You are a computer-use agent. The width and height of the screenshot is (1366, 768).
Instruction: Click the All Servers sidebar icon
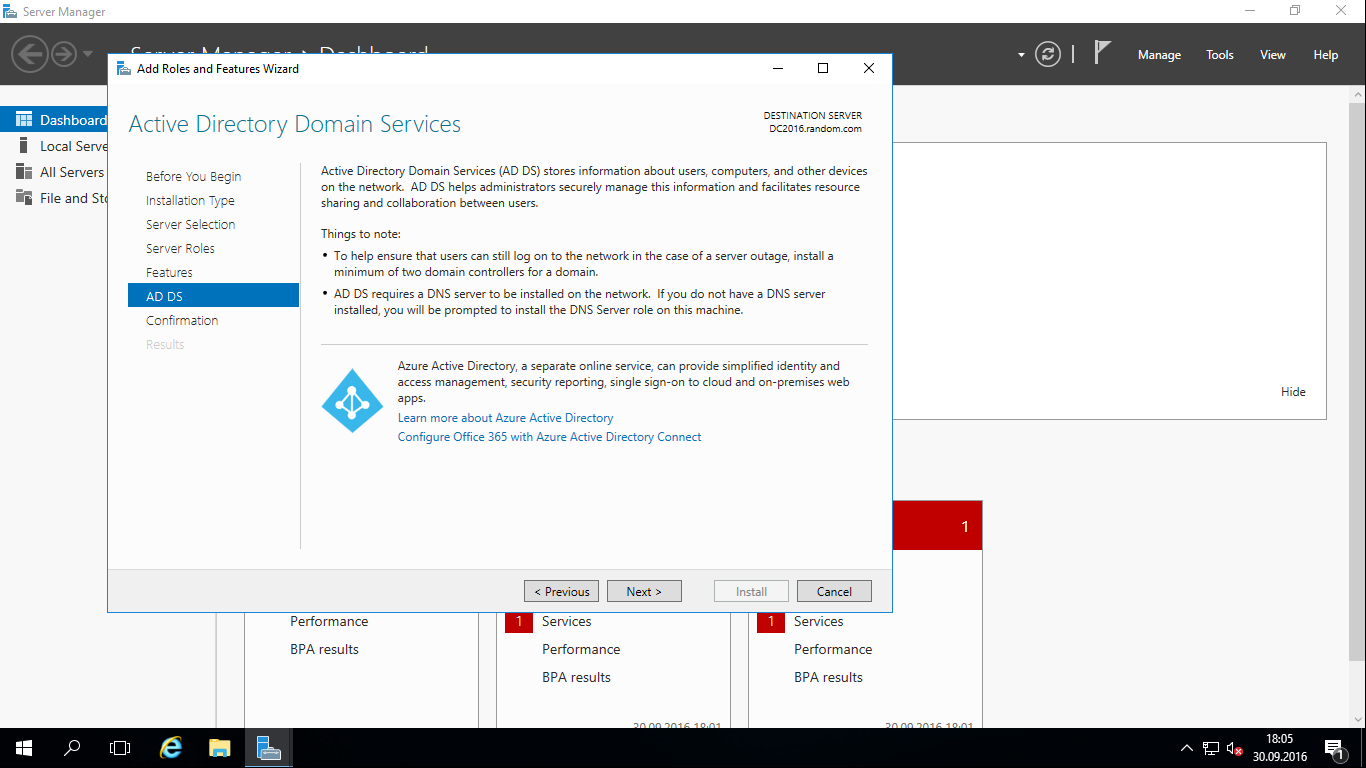click(24, 172)
